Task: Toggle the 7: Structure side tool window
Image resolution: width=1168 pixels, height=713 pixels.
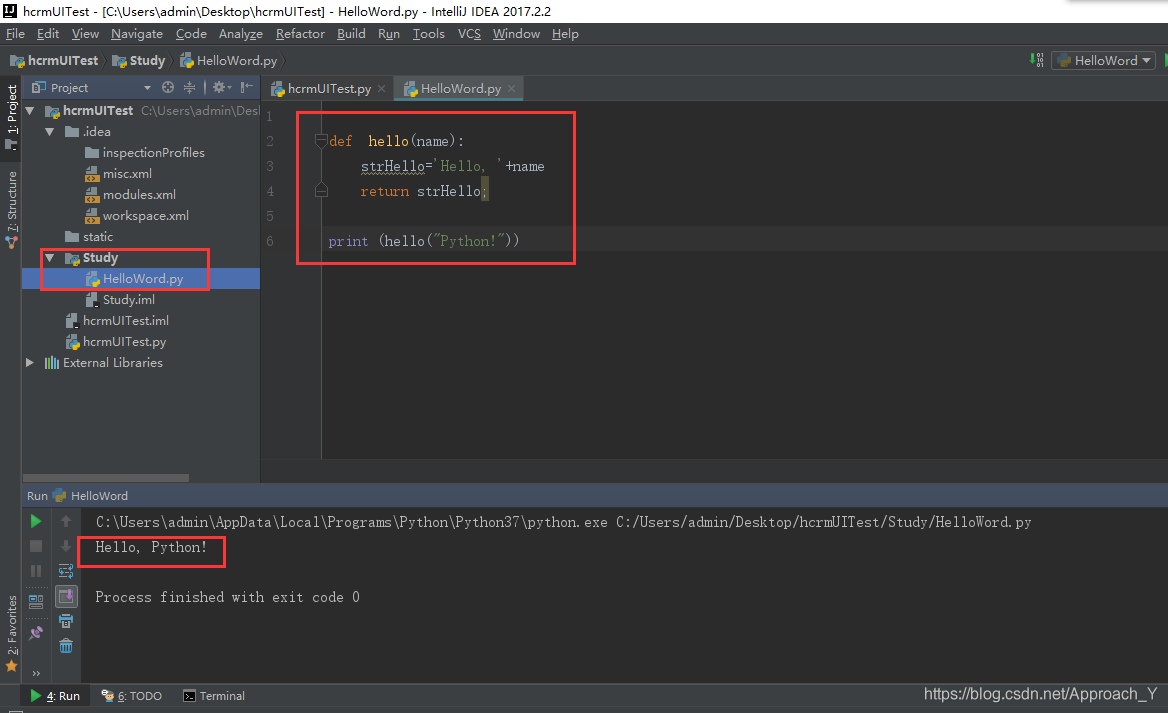Action: pyautogui.click(x=11, y=209)
